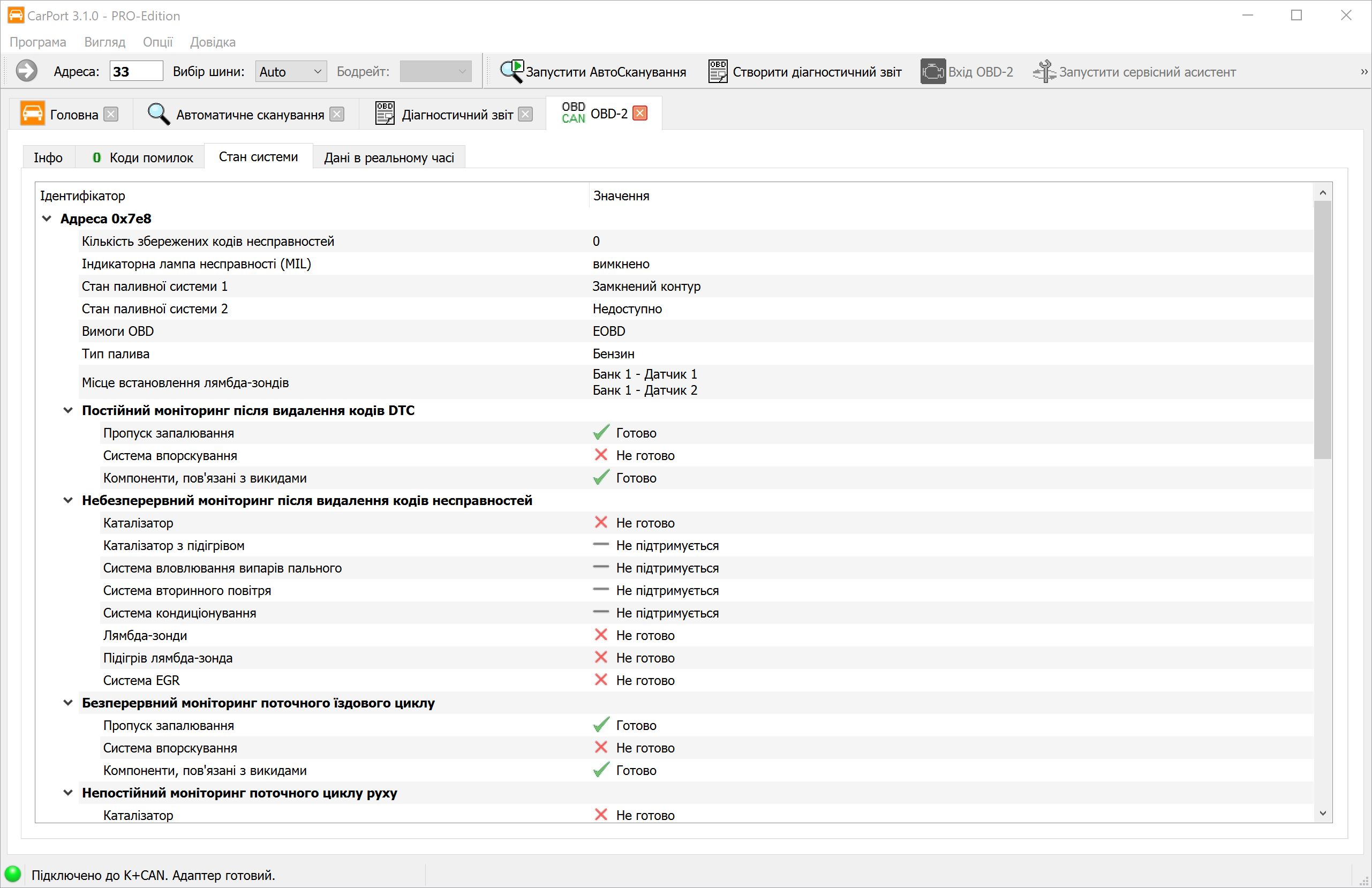Close the OBD-2 tab with red X
The height and width of the screenshot is (888, 1372).
click(x=640, y=113)
